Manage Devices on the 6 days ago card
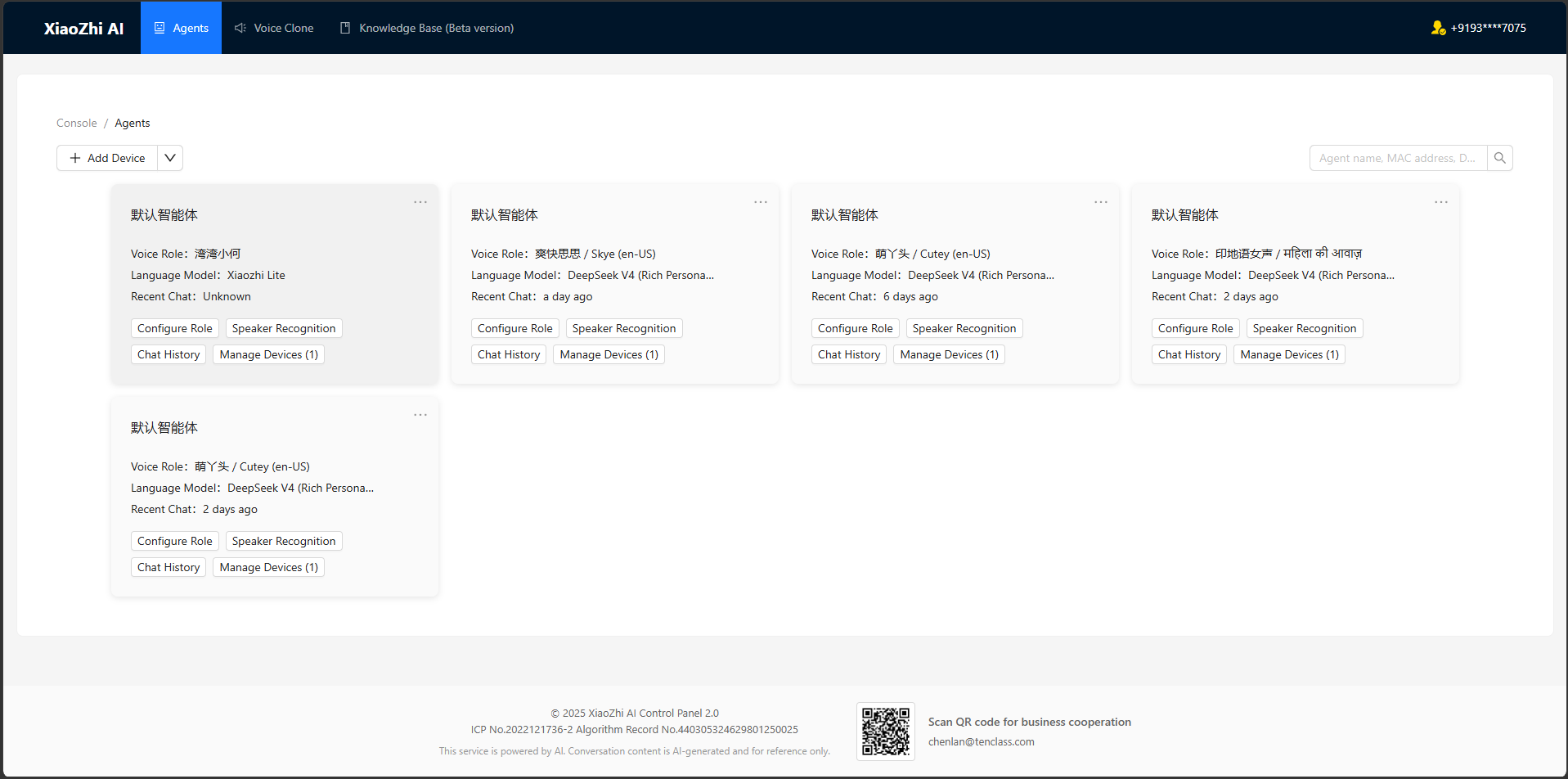The image size is (1568, 779). (x=950, y=354)
